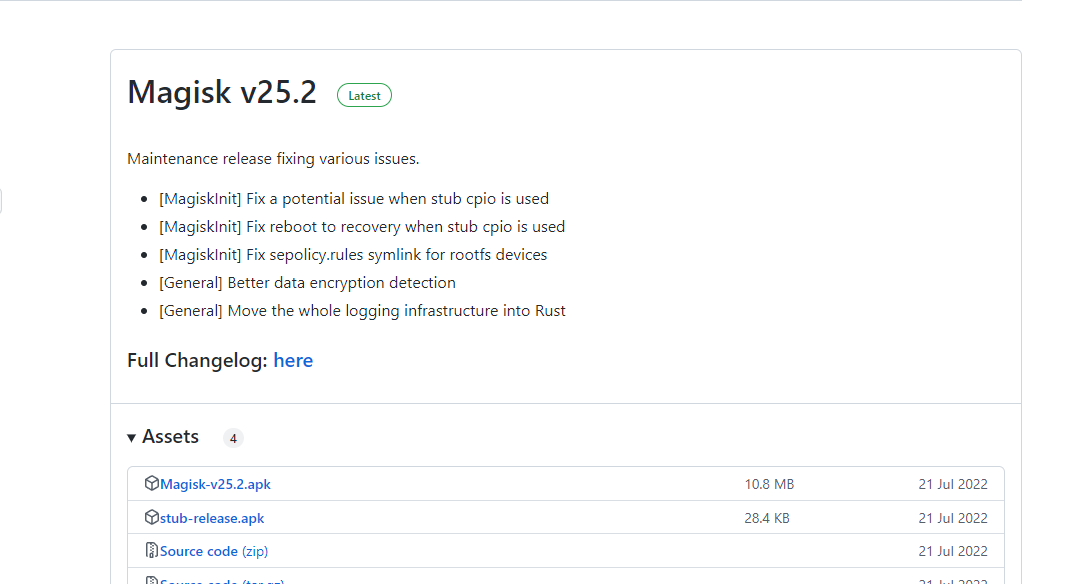Click the 'Move the whole logging infrastructure' bullet
The width and height of the screenshot is (1083, 584).
pyautogui.click(x=362, y=311)
